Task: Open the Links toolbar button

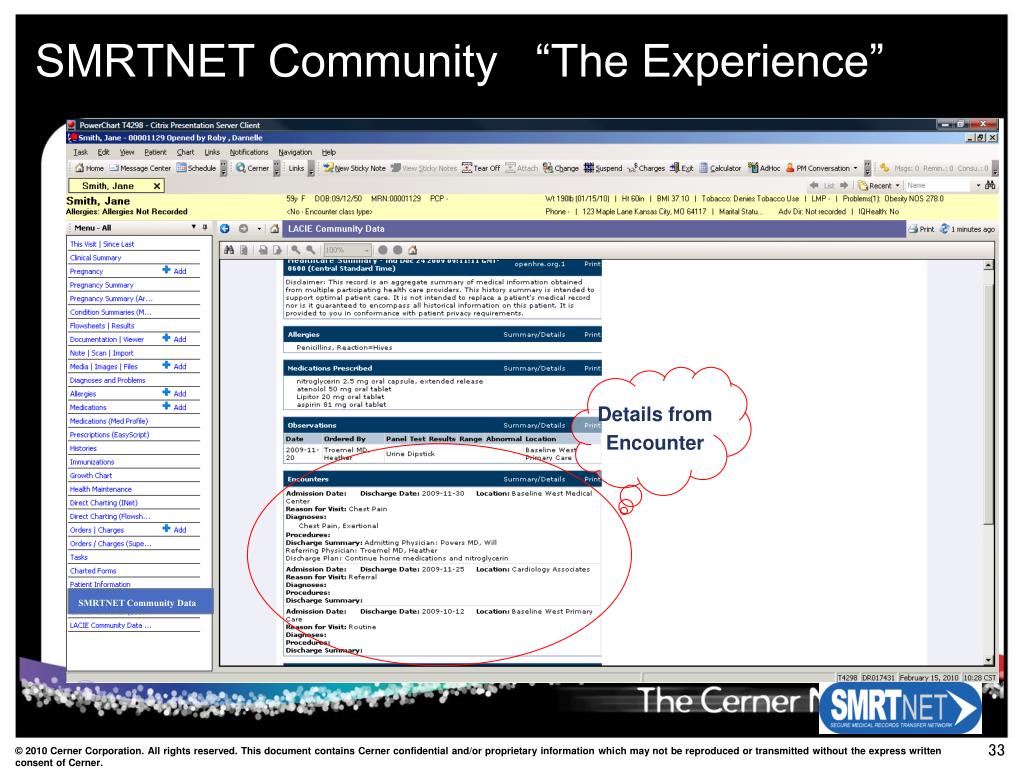Action: coord(296,168)
